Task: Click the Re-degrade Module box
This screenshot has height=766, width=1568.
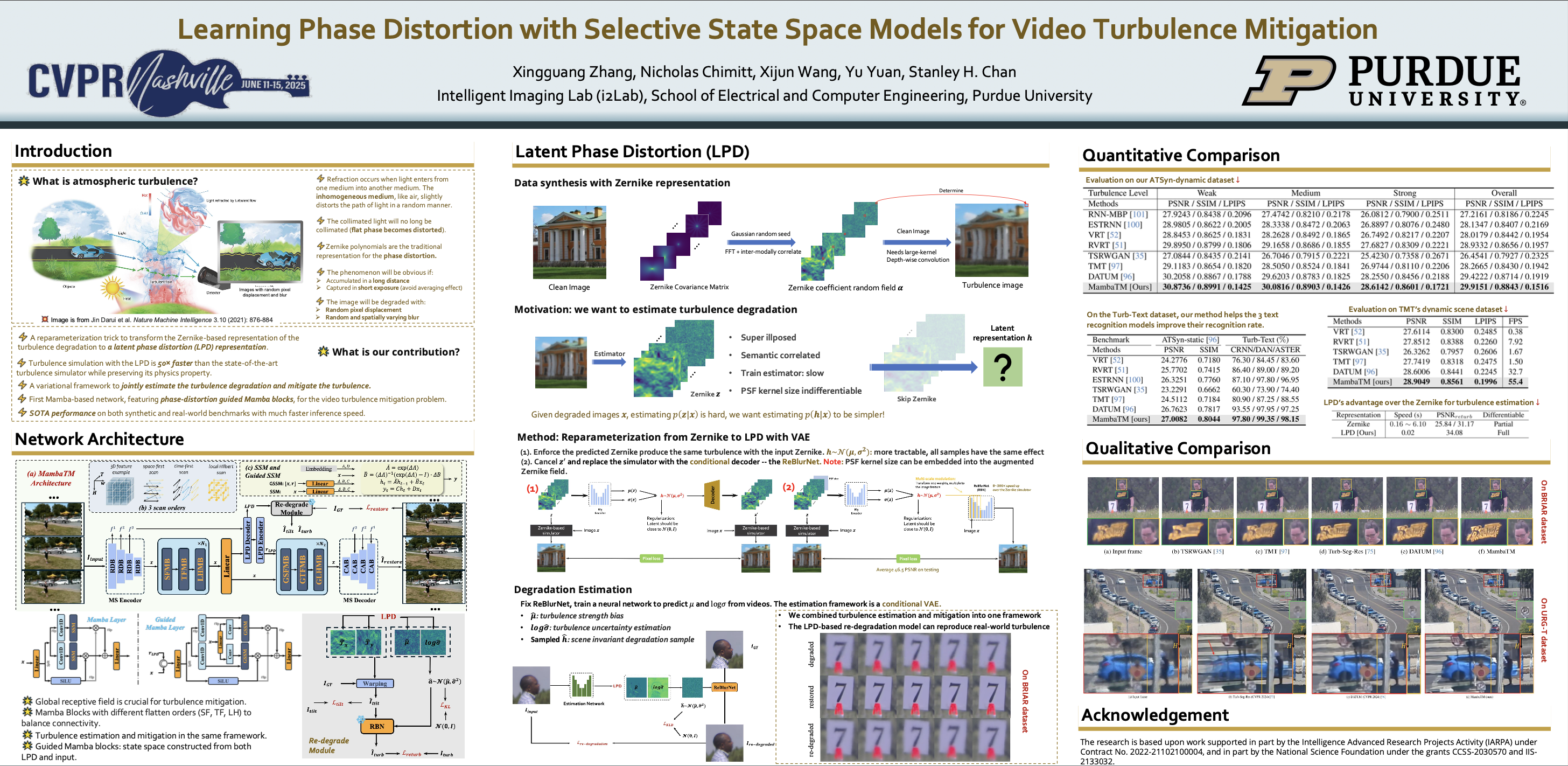Action: pos(291,508)
